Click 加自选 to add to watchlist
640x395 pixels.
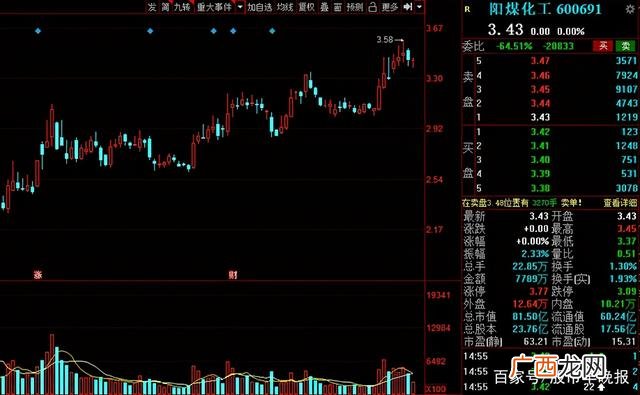[260, 7]
